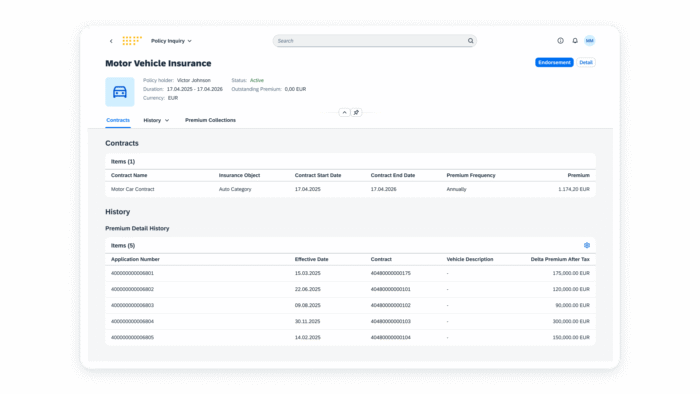Sort by the Contract Name column header
The image size is (700, 394).
coord(129,175)
